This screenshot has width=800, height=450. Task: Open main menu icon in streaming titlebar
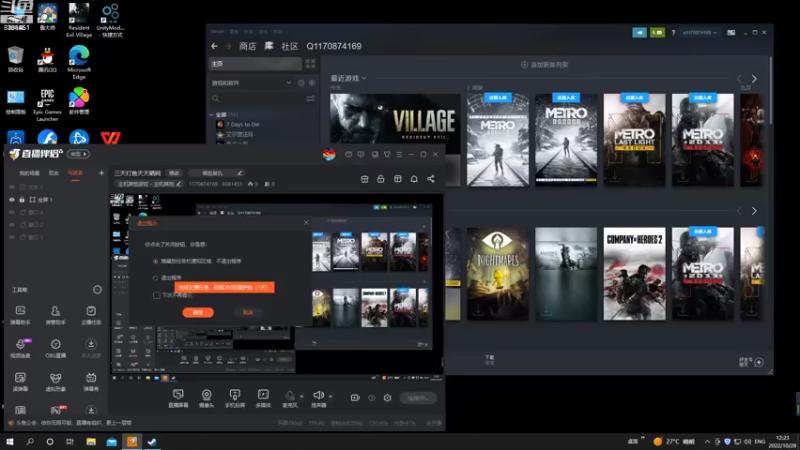tap(399, 154)
